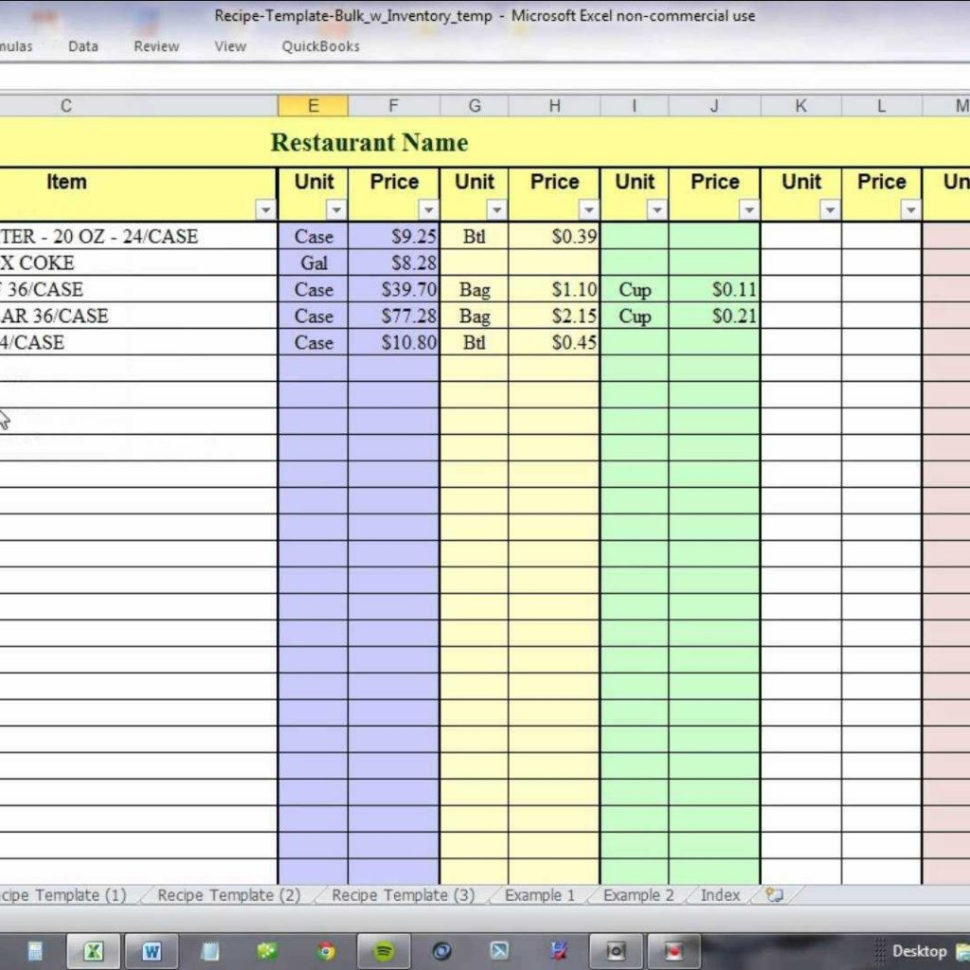Click the screenshot capture tool in the taskbar

pyautogui.click(x=616, y=950)
